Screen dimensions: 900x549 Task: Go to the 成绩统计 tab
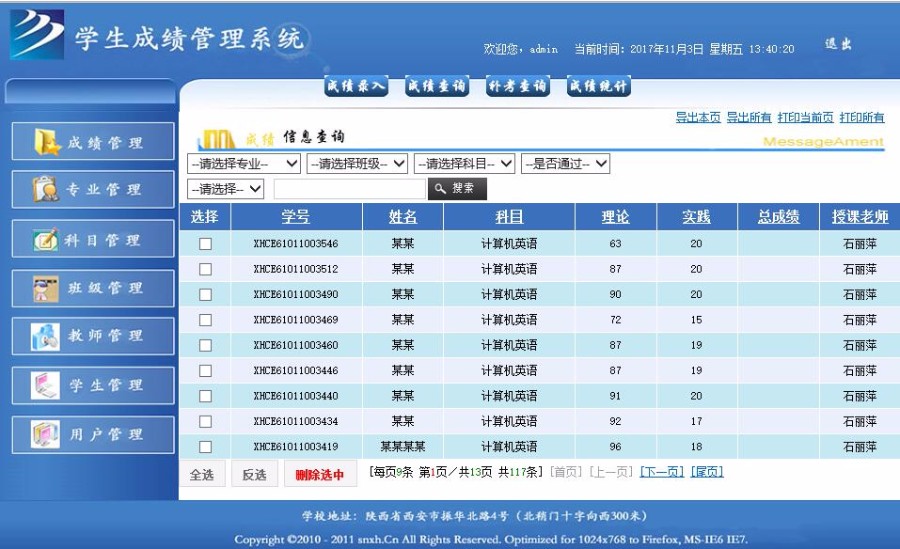coord(599,86)
